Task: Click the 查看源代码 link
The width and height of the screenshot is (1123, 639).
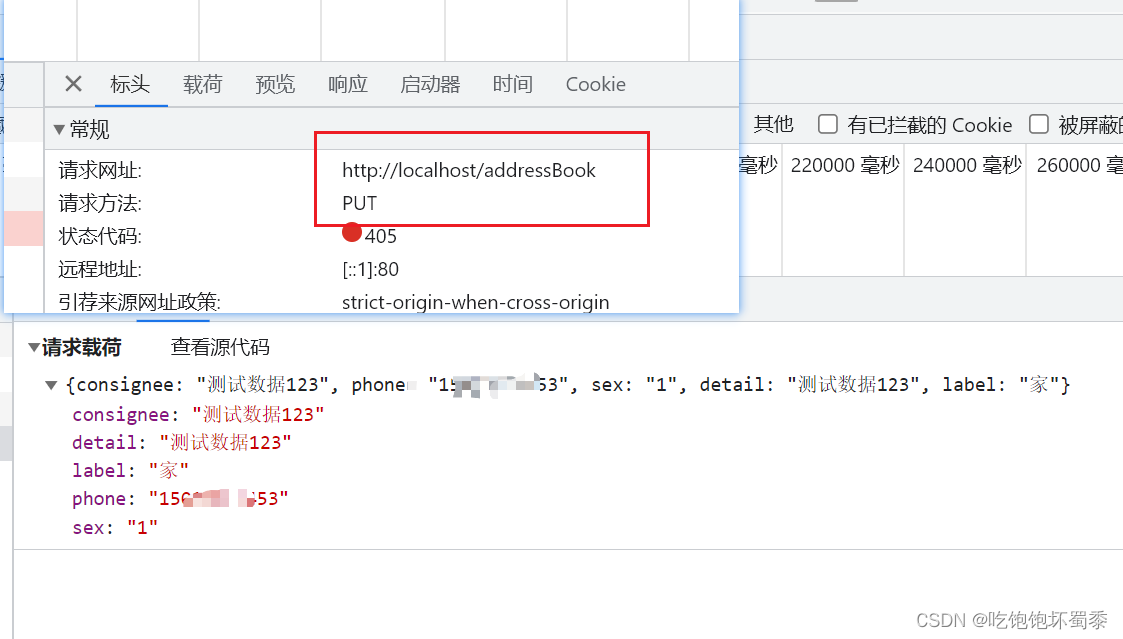Action: tap(219, 346)
